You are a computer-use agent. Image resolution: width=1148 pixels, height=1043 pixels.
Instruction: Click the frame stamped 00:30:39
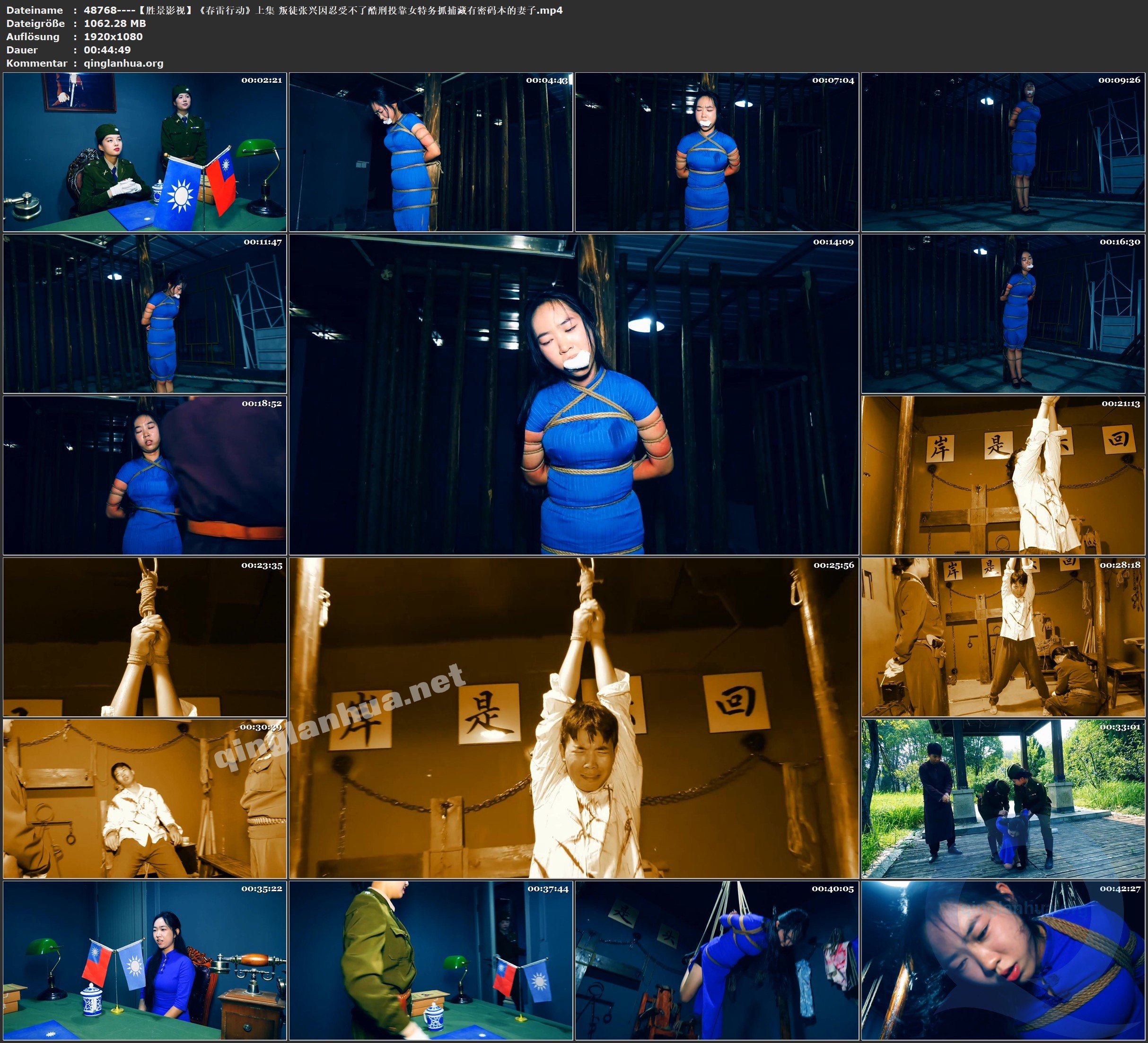point(145,799)
